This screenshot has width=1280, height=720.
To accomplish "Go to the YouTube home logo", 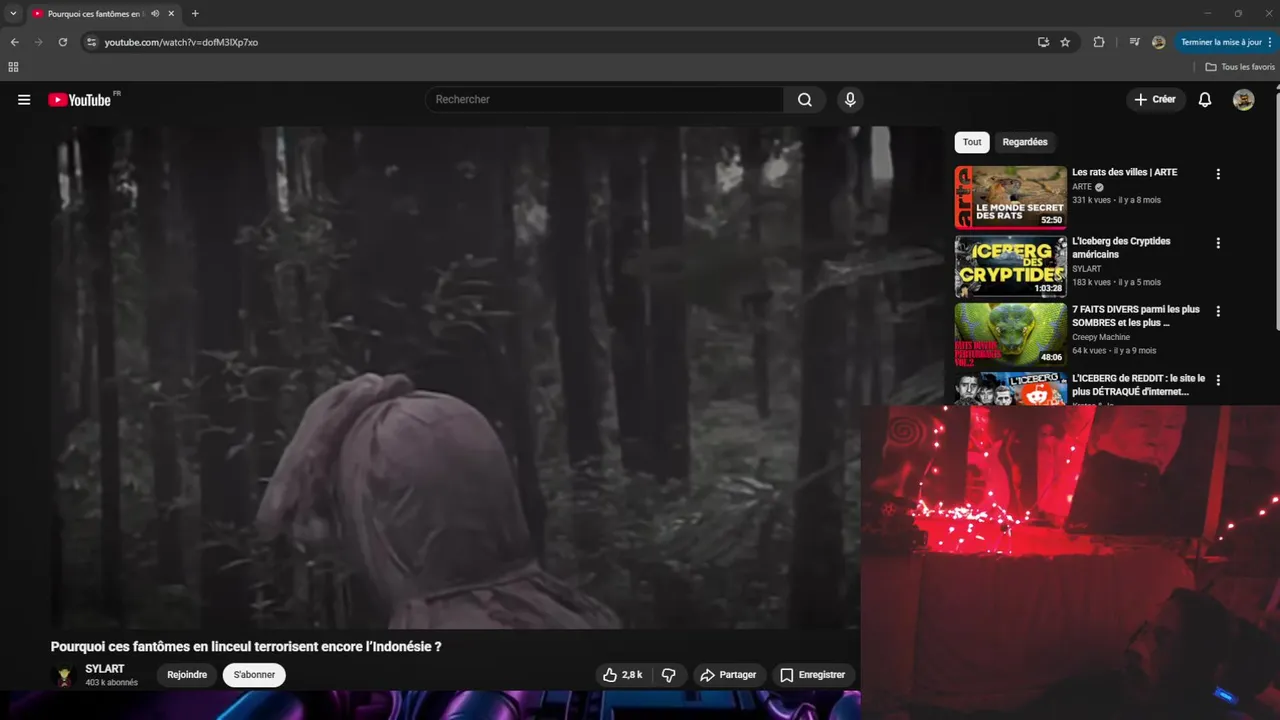I will pos(80,100).
